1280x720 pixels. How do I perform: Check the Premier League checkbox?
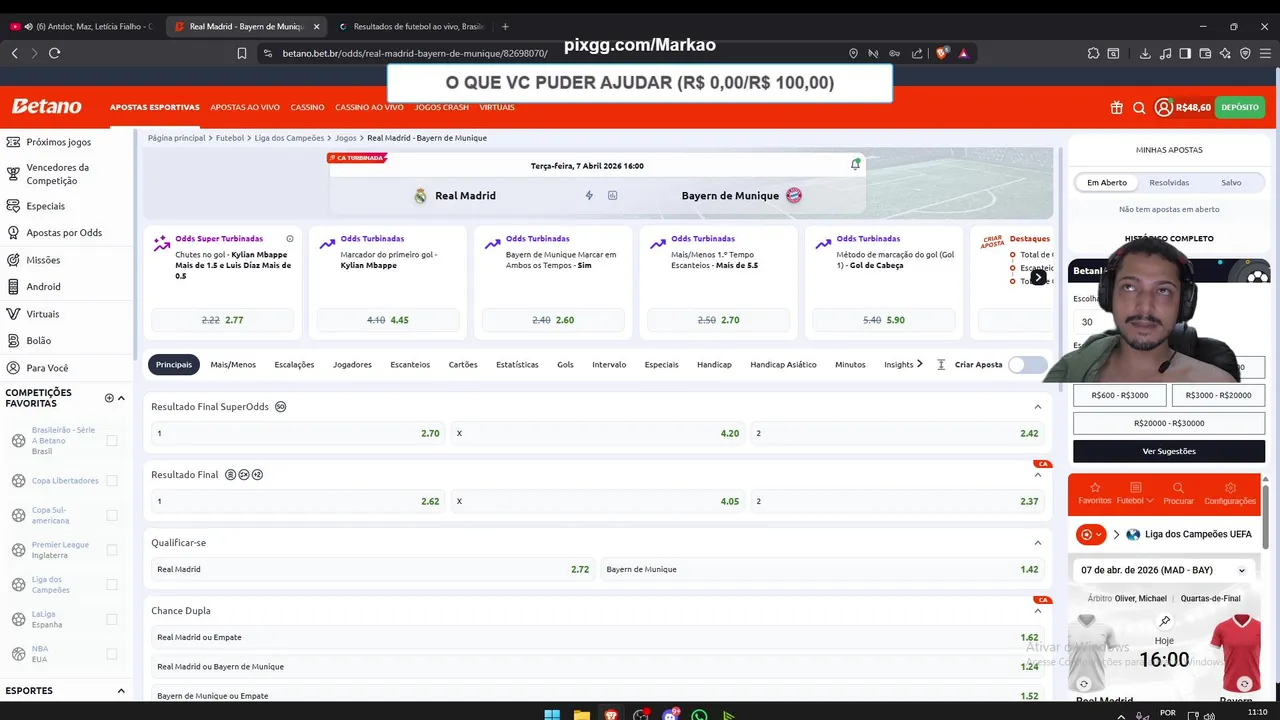point(112,550)
